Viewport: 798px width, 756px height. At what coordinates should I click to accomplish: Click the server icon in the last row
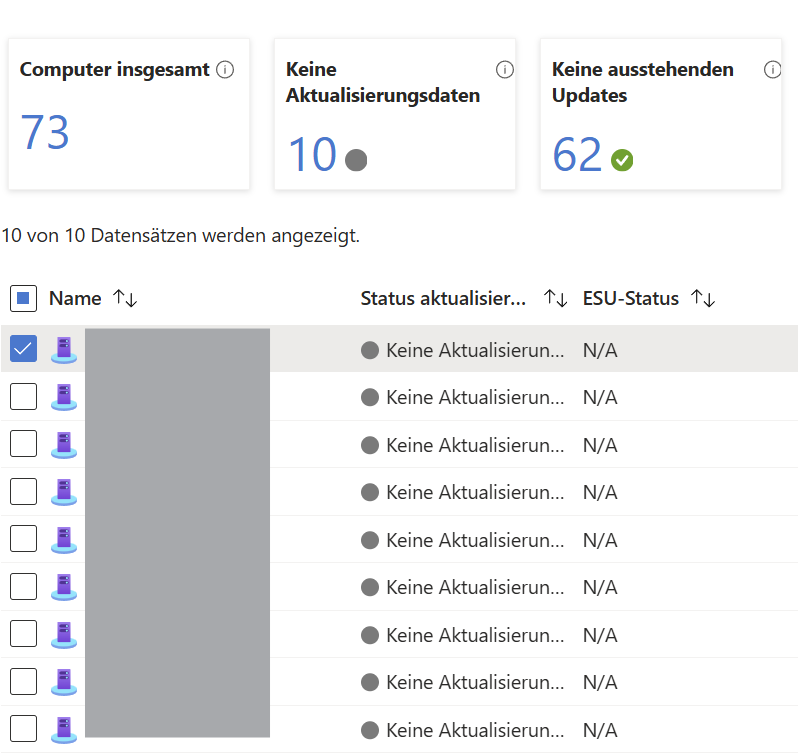click(x=64, y=729)
